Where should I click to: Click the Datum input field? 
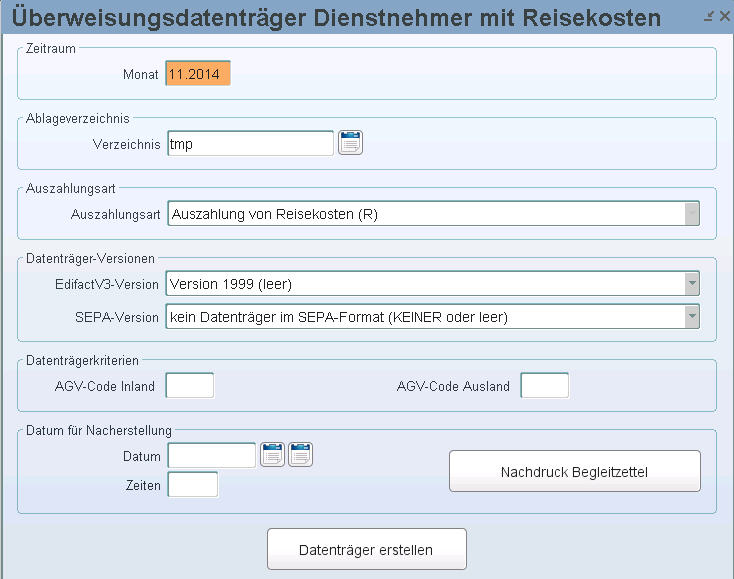tap(212, 455)
